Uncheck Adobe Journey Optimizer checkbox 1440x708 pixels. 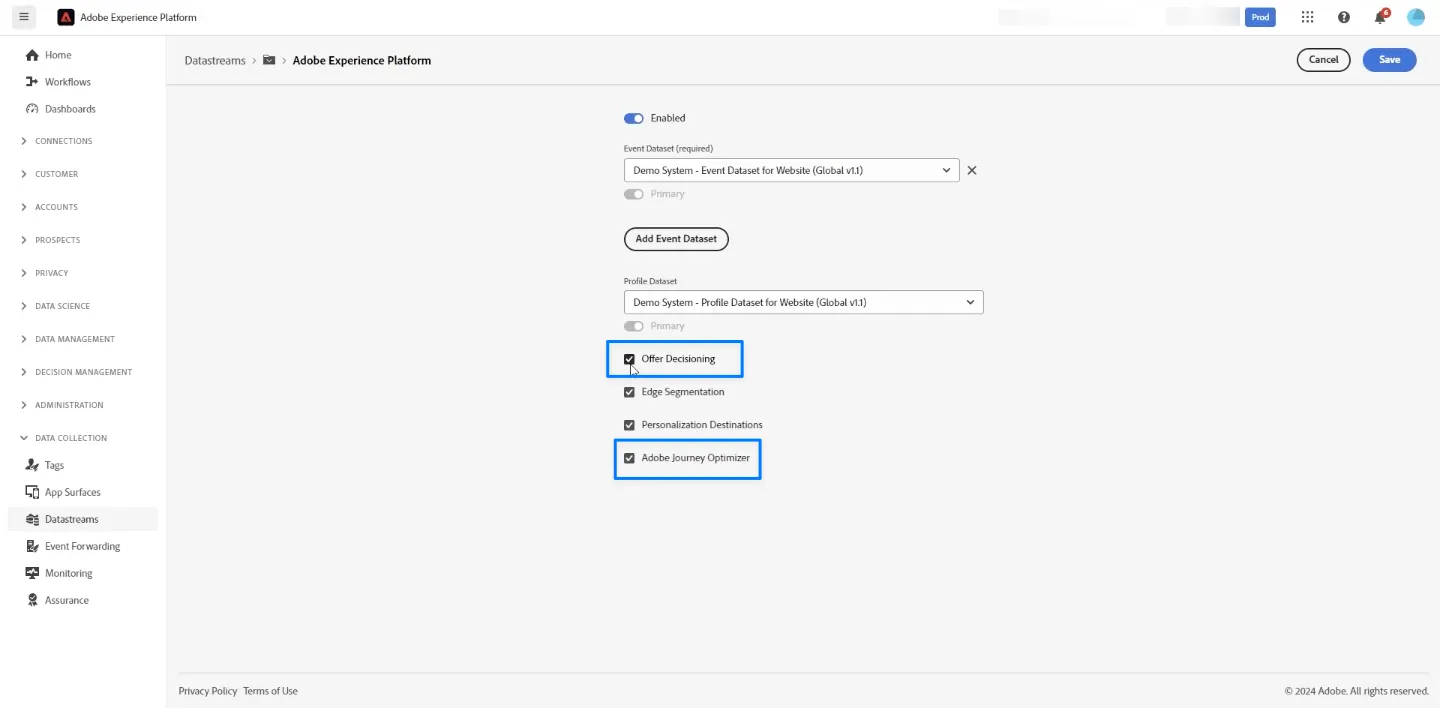coord(629,458)
